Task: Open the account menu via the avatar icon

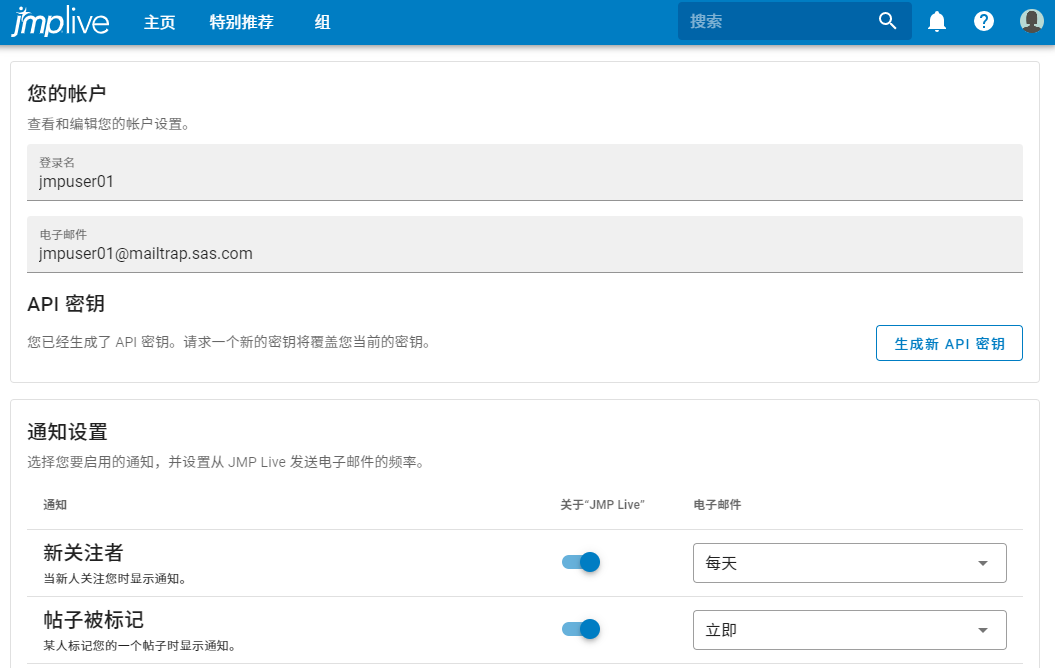Action: (1031, 20)
